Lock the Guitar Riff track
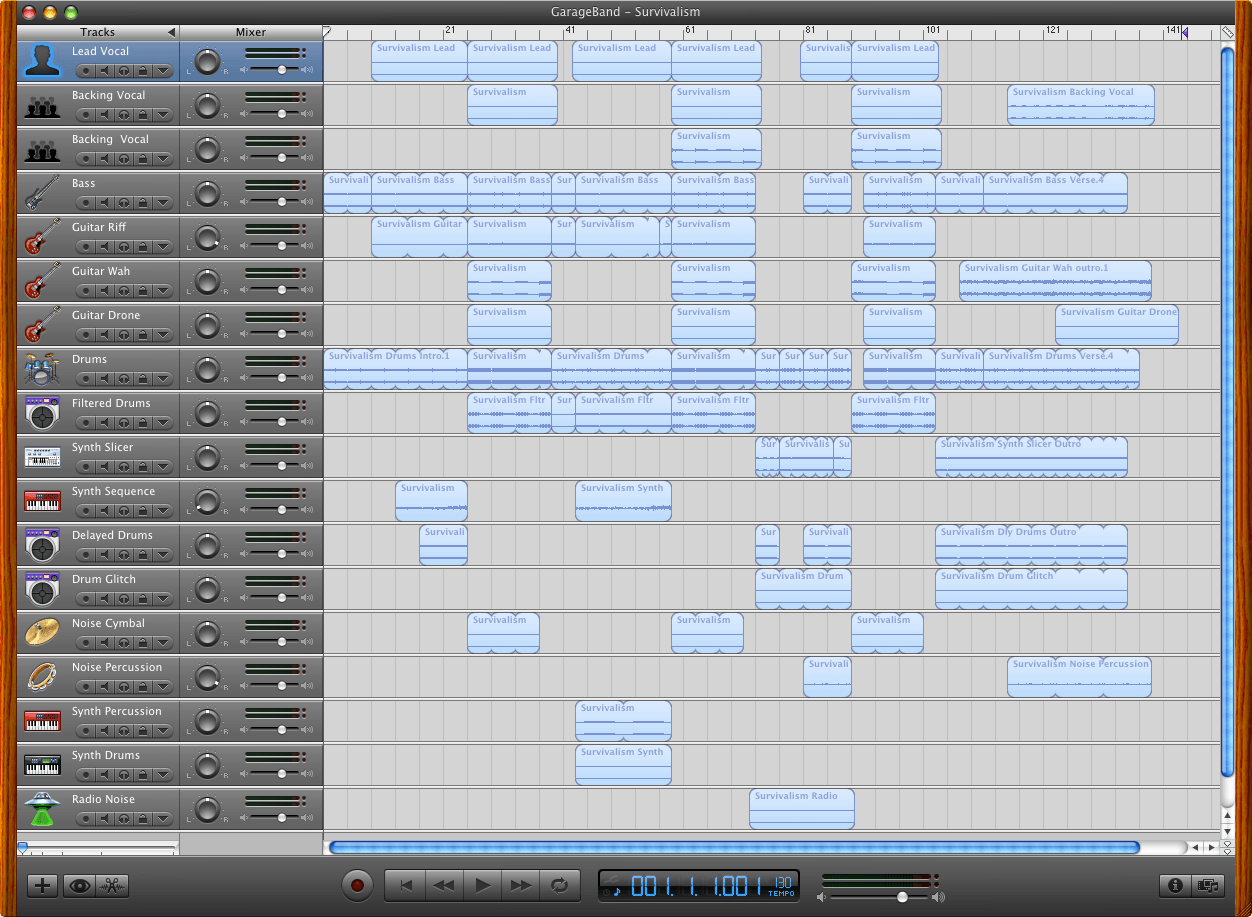 point(142,247)
